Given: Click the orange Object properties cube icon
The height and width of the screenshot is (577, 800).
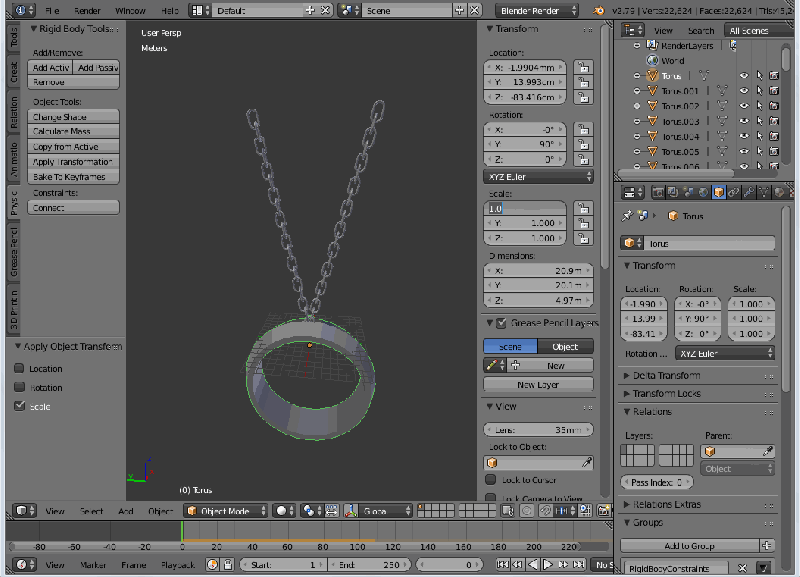Looking at the screenshot, I should tap(719, 192).
